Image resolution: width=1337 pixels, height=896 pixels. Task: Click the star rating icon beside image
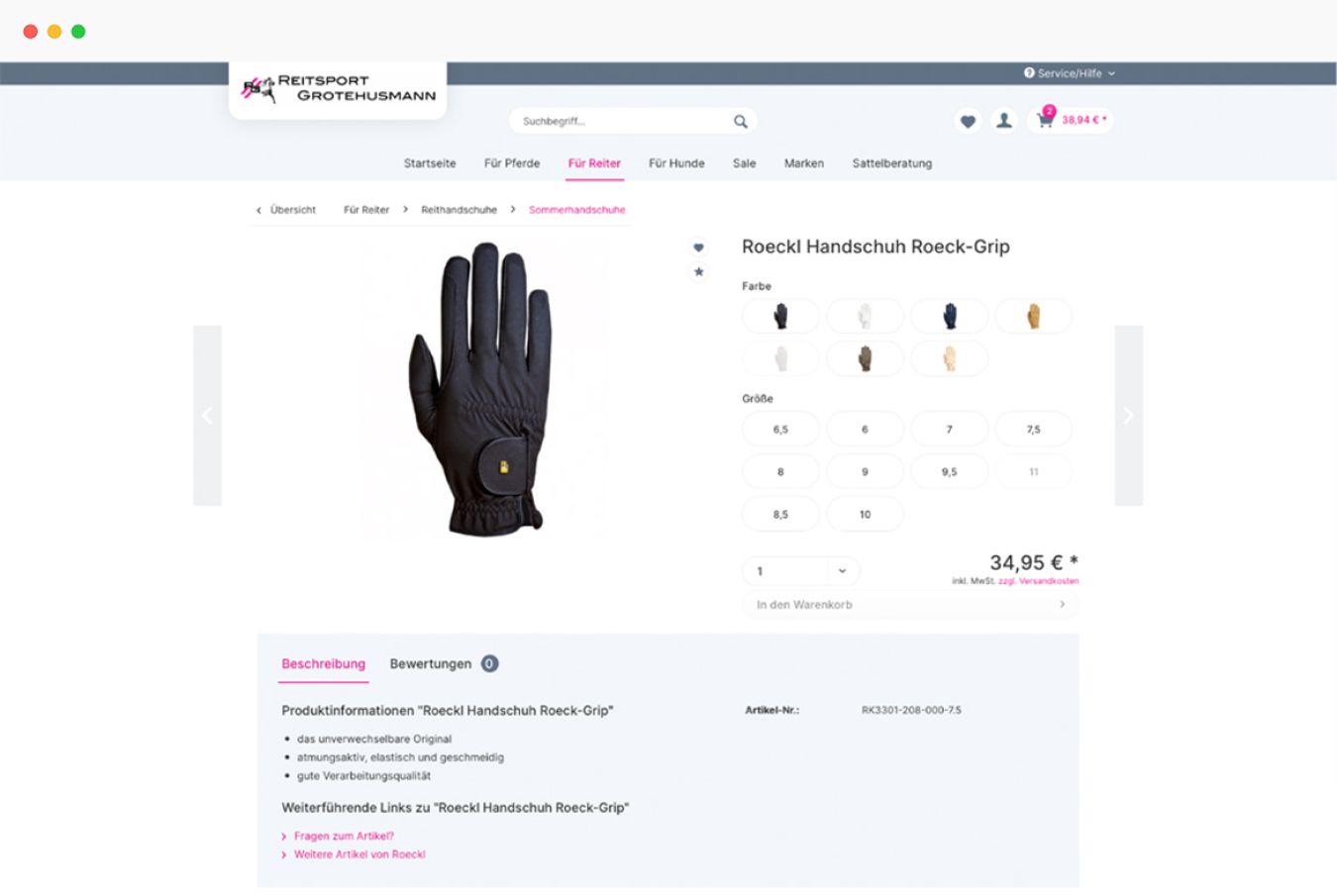698,271
